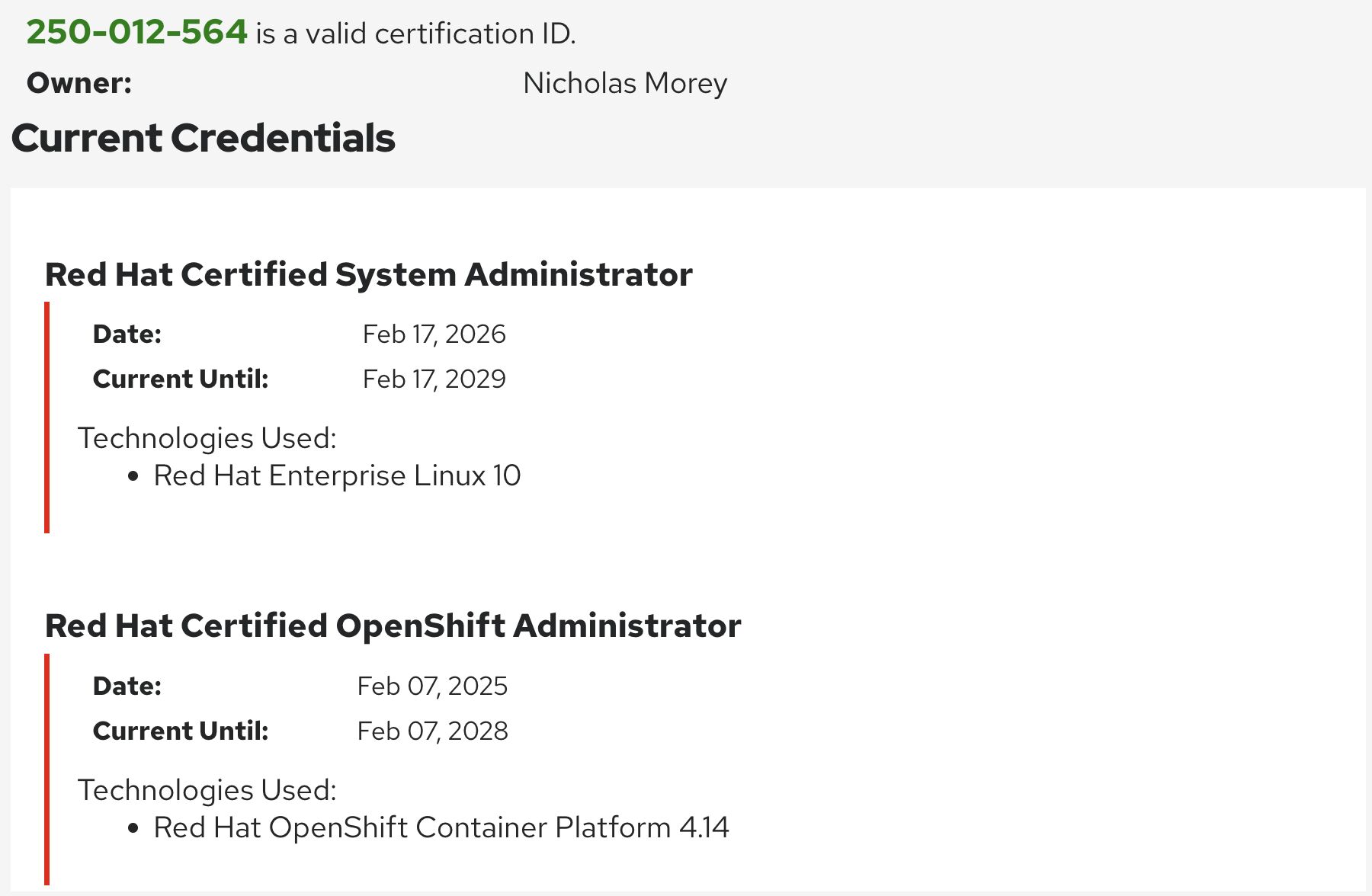Screen dimensions: 1372x896
Task: Click the Current Credentials heading
Action: click(204, 139)
